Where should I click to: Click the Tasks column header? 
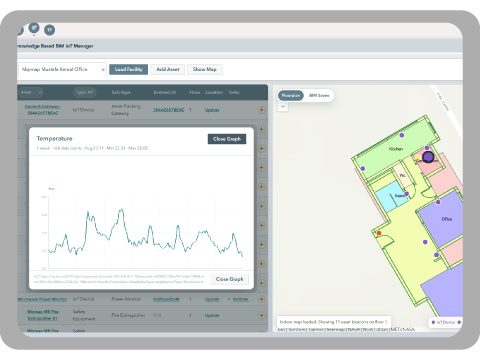point(234,92)
